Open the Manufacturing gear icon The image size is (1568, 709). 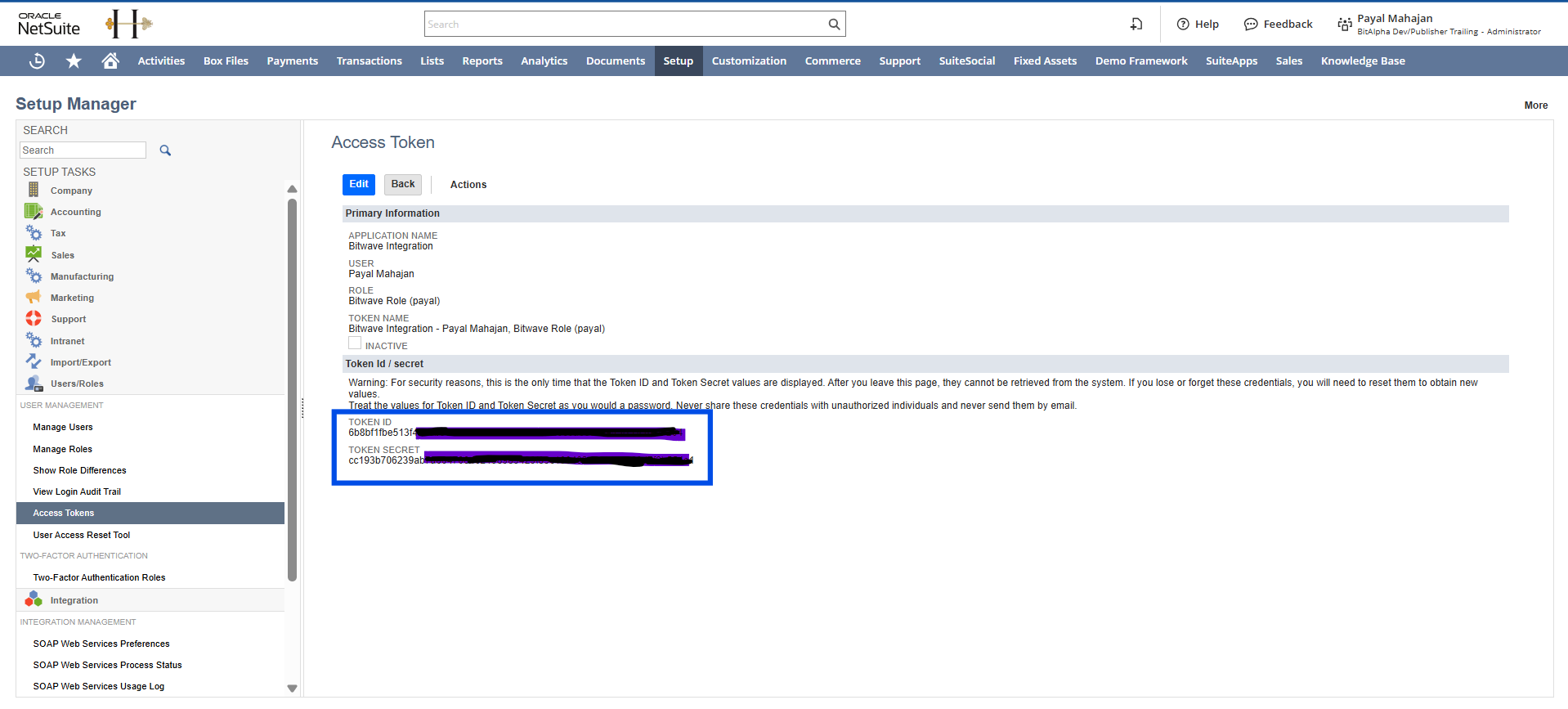tap(34, 276)
